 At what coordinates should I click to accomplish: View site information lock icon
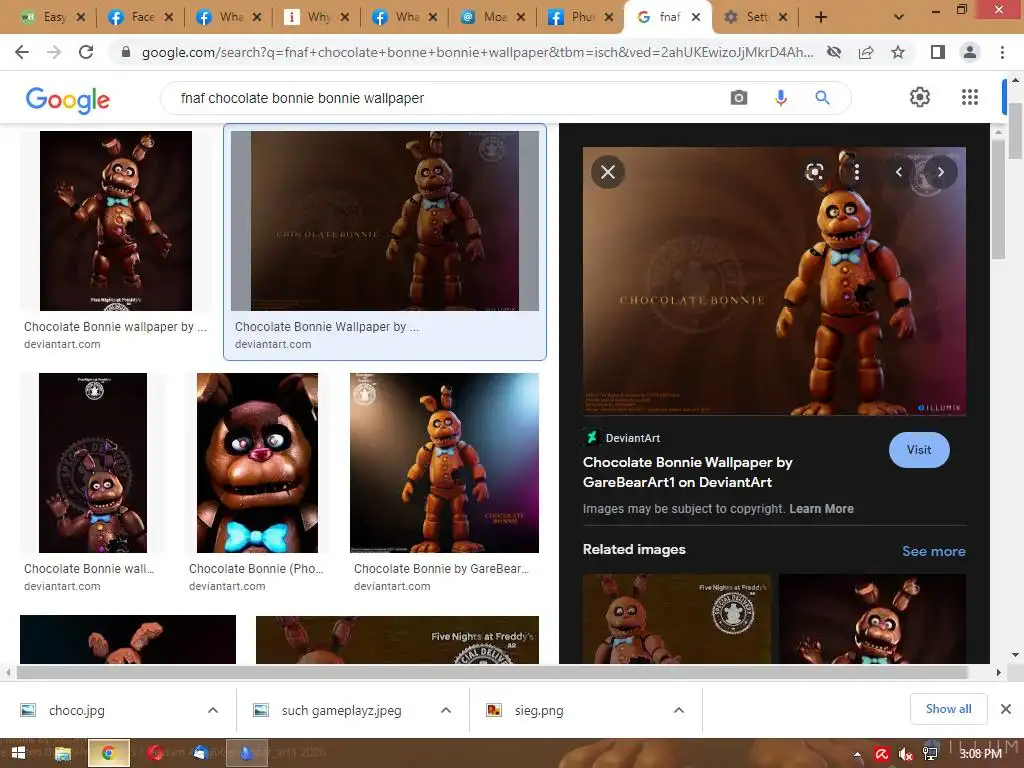point(126,52)
